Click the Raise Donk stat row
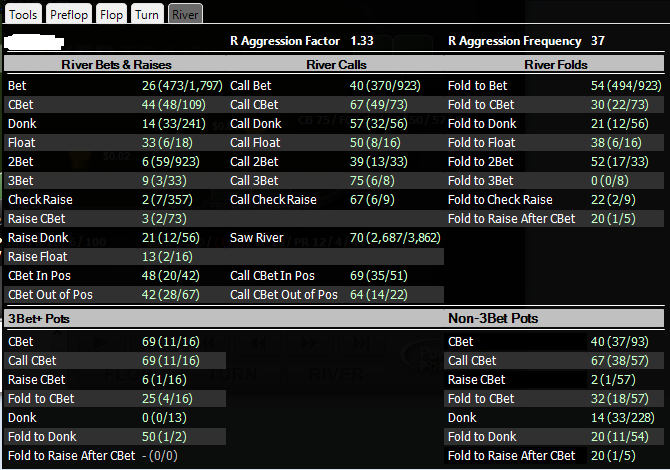The height and width of the screenshot is (470, 670). pyautogui.click(x=115, y=238)
